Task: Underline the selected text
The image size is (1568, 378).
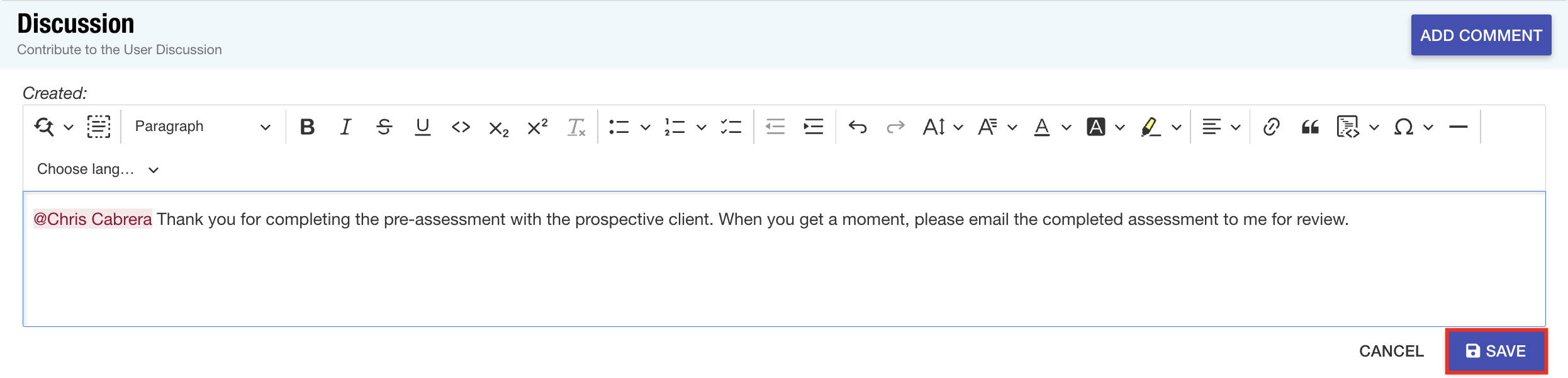Action: pyautogui.click(x=423, y=127)
